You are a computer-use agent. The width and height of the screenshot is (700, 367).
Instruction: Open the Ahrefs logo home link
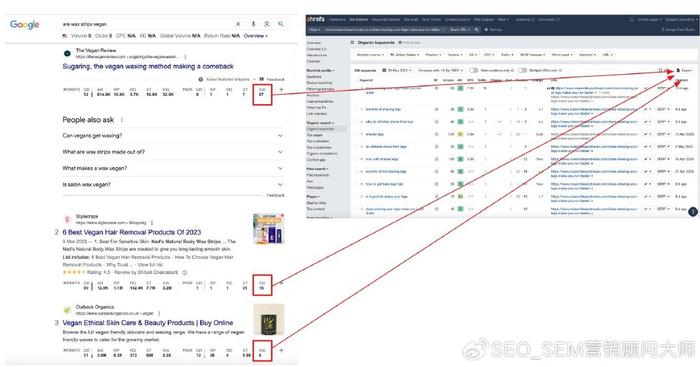(x=316, y=19)
